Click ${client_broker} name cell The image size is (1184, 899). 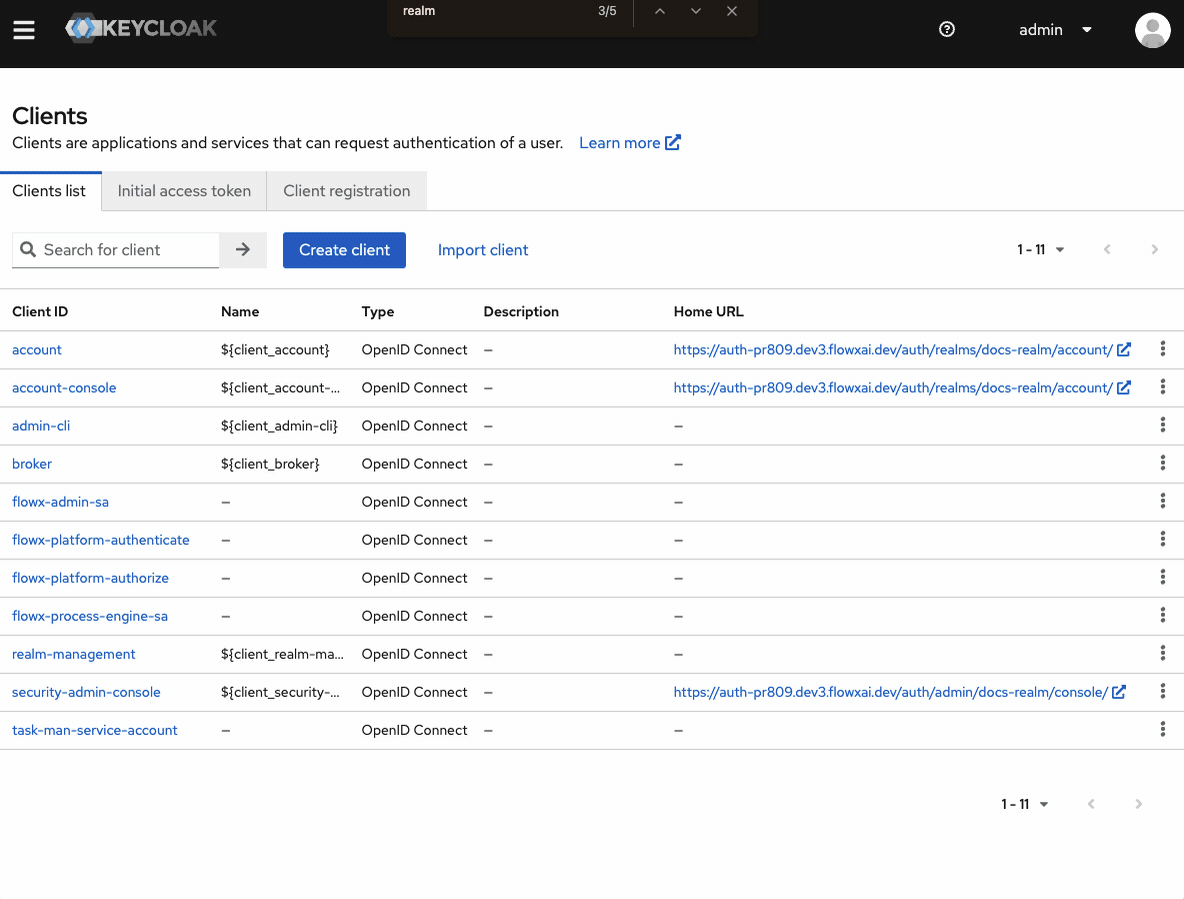[270, 463]
